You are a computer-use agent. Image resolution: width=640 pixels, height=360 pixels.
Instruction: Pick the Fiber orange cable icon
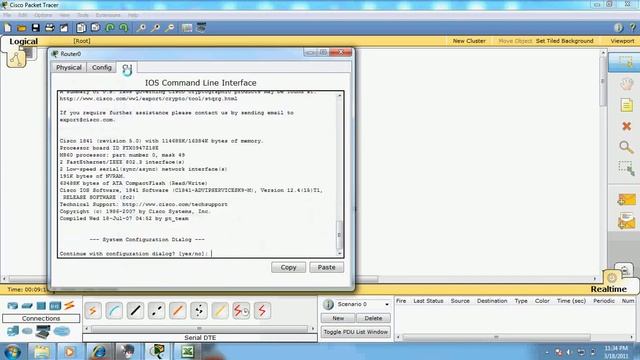(x=178, y=311)
